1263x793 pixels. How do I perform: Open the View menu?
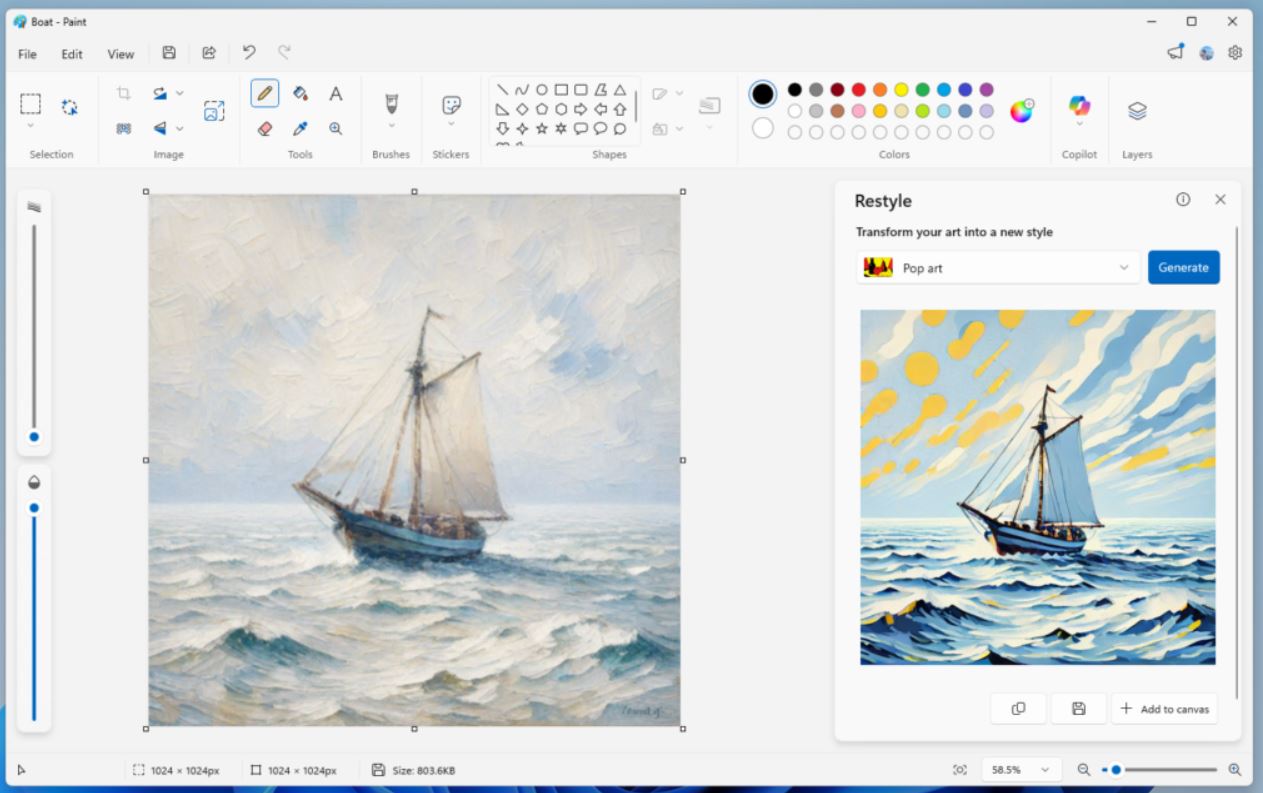[120, 54]
